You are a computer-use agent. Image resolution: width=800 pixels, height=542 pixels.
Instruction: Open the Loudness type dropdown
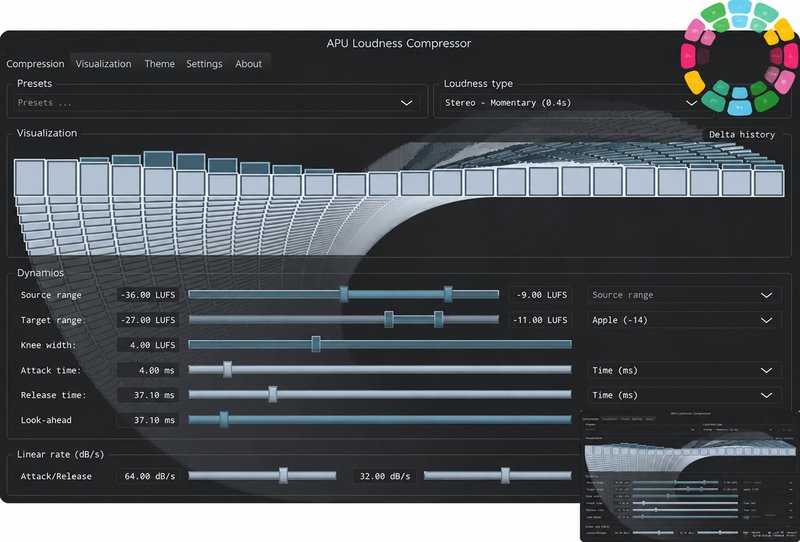click(x=570, y=103)
